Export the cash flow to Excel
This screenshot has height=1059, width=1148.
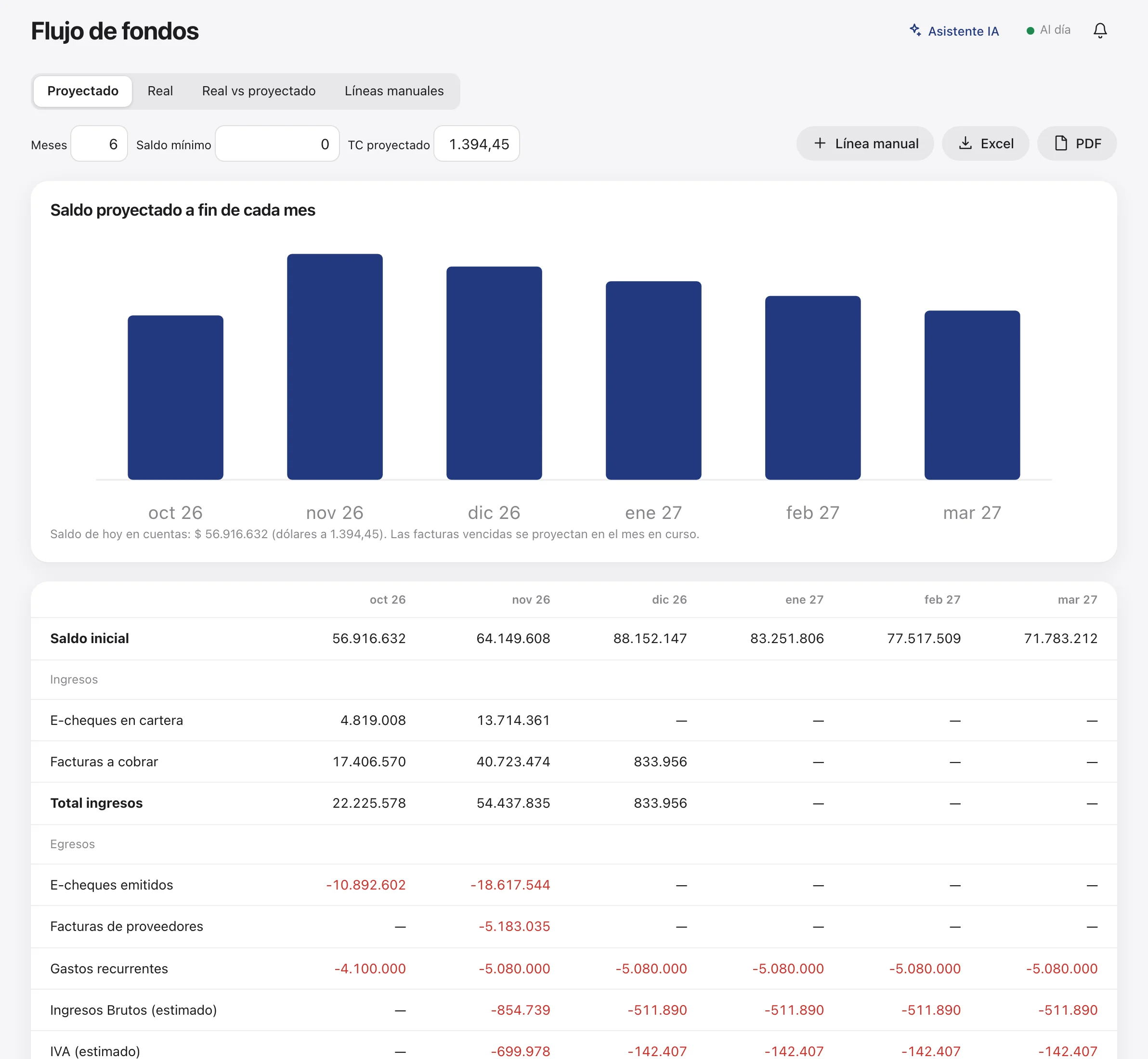(985, 143)
